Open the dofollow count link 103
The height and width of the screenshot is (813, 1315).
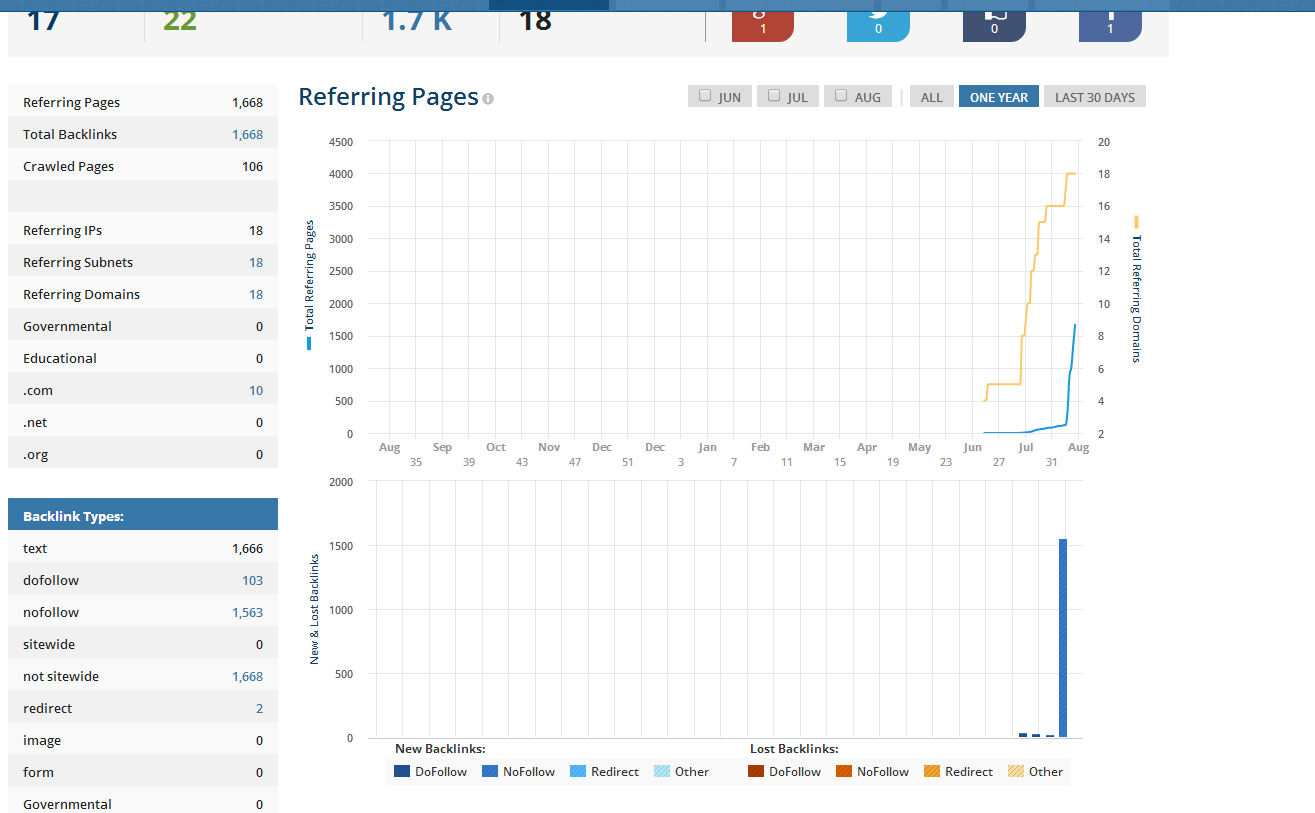(x=252, y=580)
